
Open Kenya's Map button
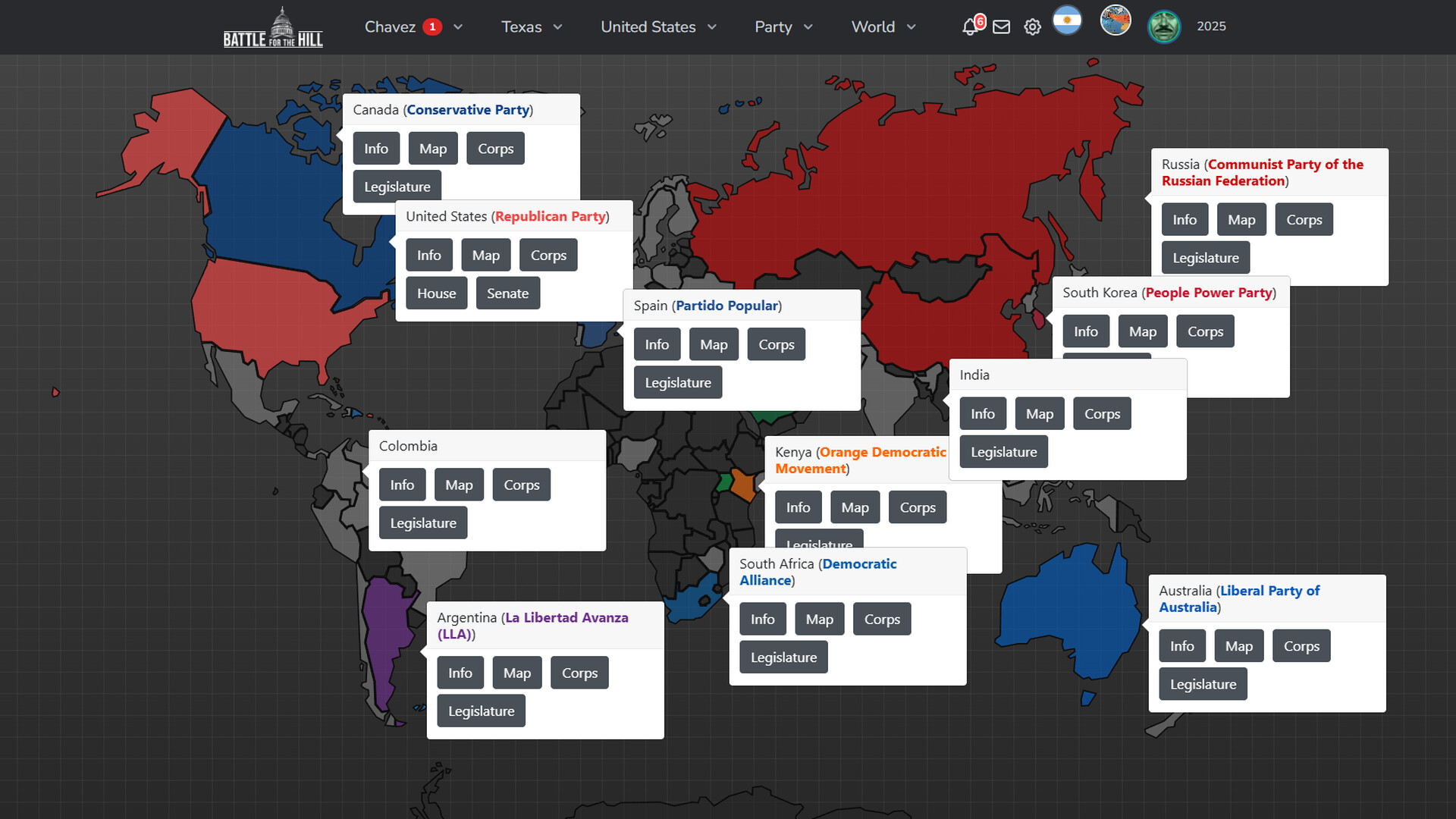pos(855,507)
